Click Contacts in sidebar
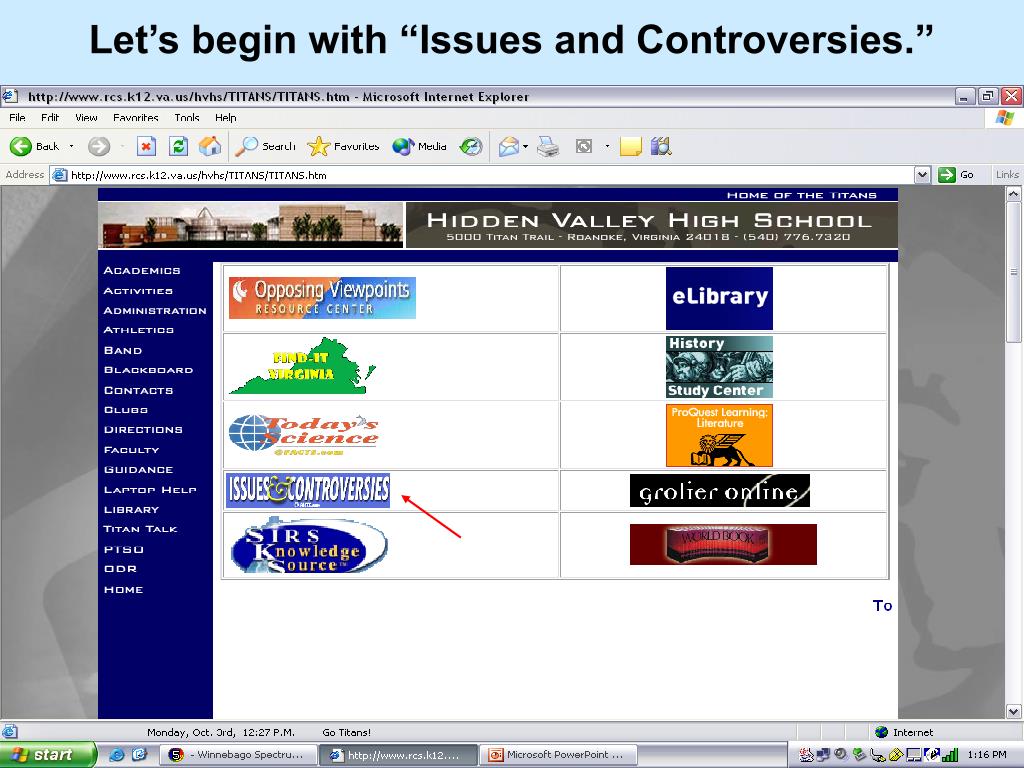 (x=138, y=390)
